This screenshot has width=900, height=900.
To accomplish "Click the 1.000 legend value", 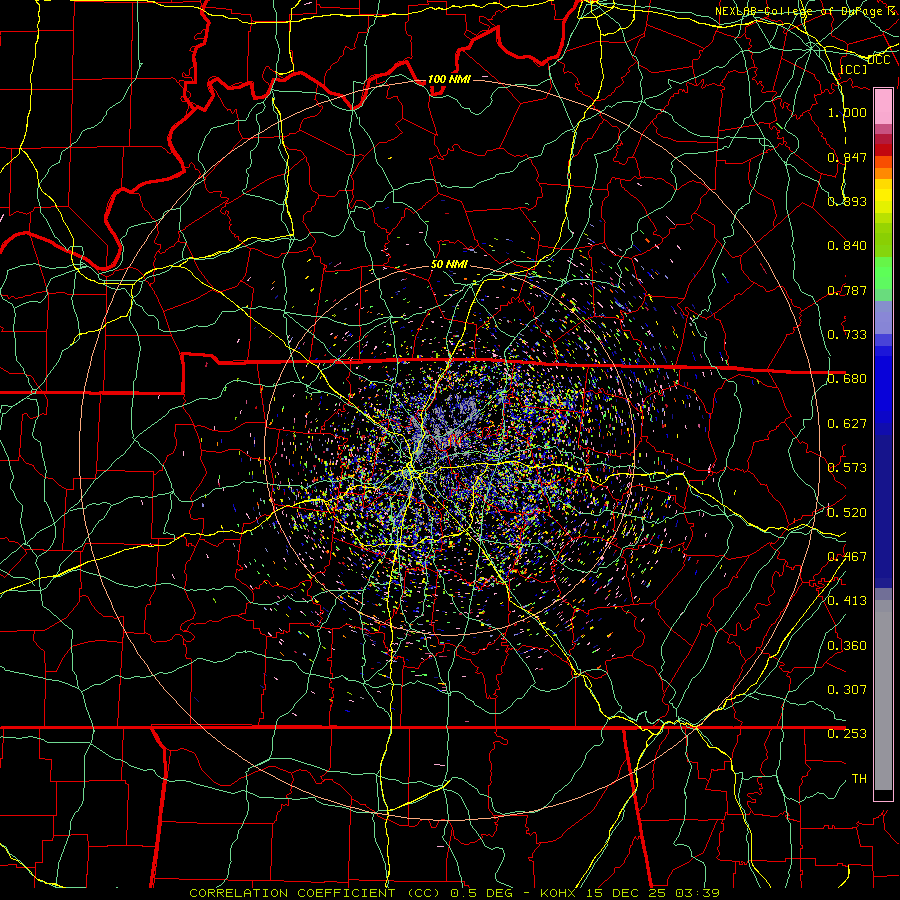I will pyautogui.click(x=847, y=112).
